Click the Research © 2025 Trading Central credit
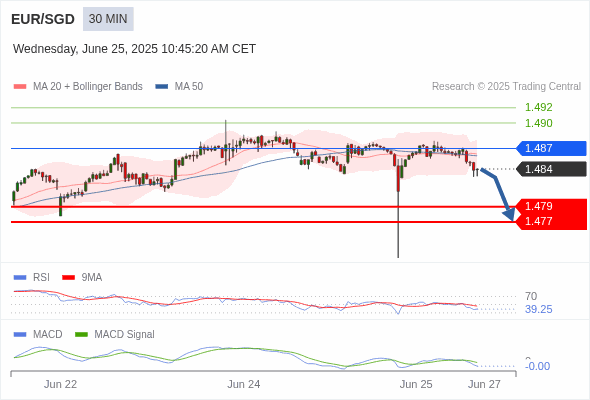Image resolution: width=590 pixels, height=400 pixels. tap(506, 87)
